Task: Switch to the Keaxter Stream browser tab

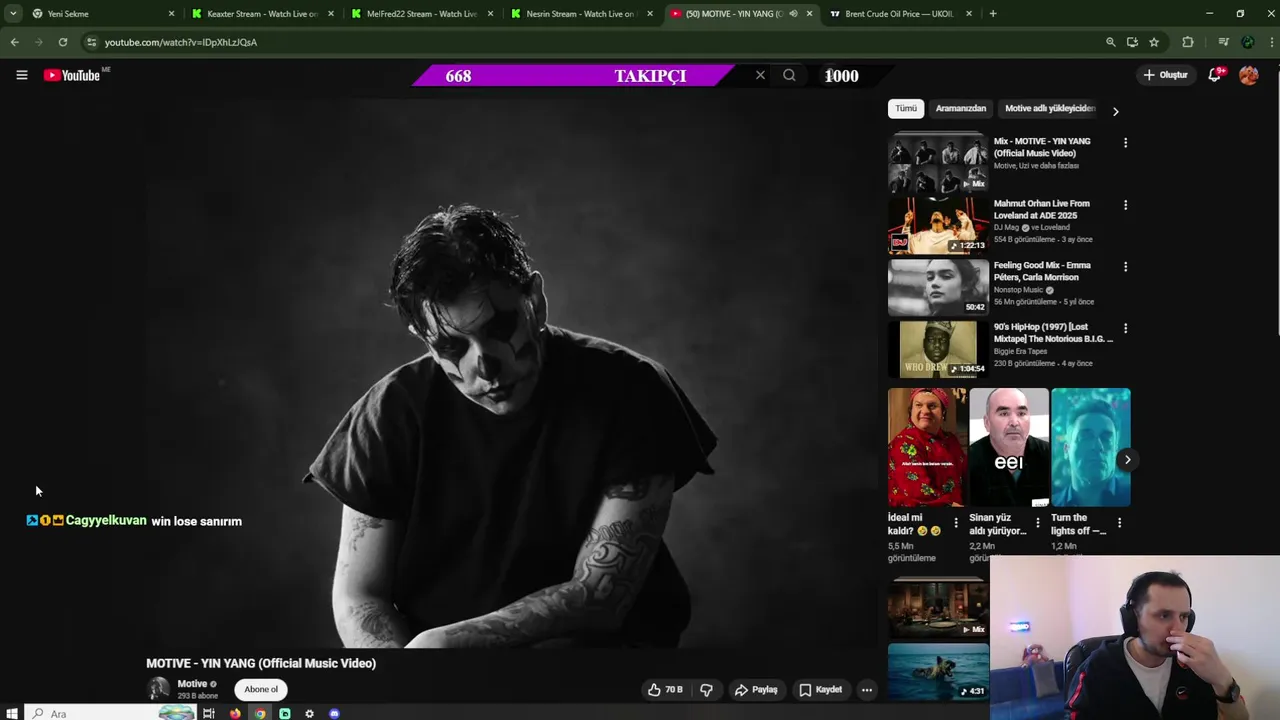Action: coord(262,14)
